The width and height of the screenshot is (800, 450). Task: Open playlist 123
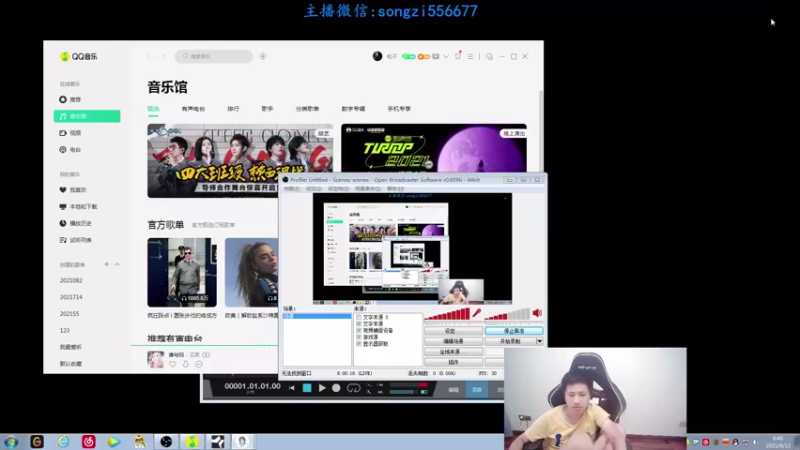(x=65, y=331)
